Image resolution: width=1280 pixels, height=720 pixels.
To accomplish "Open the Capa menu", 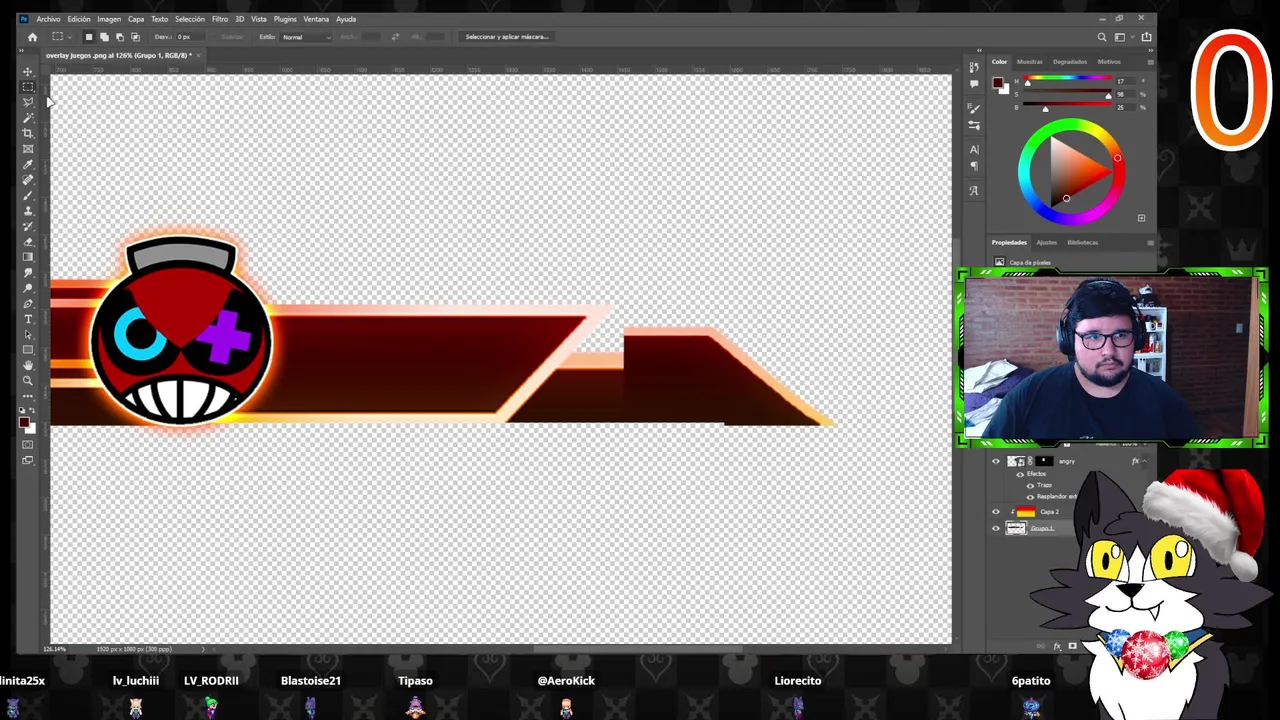I will click(136, 19).
